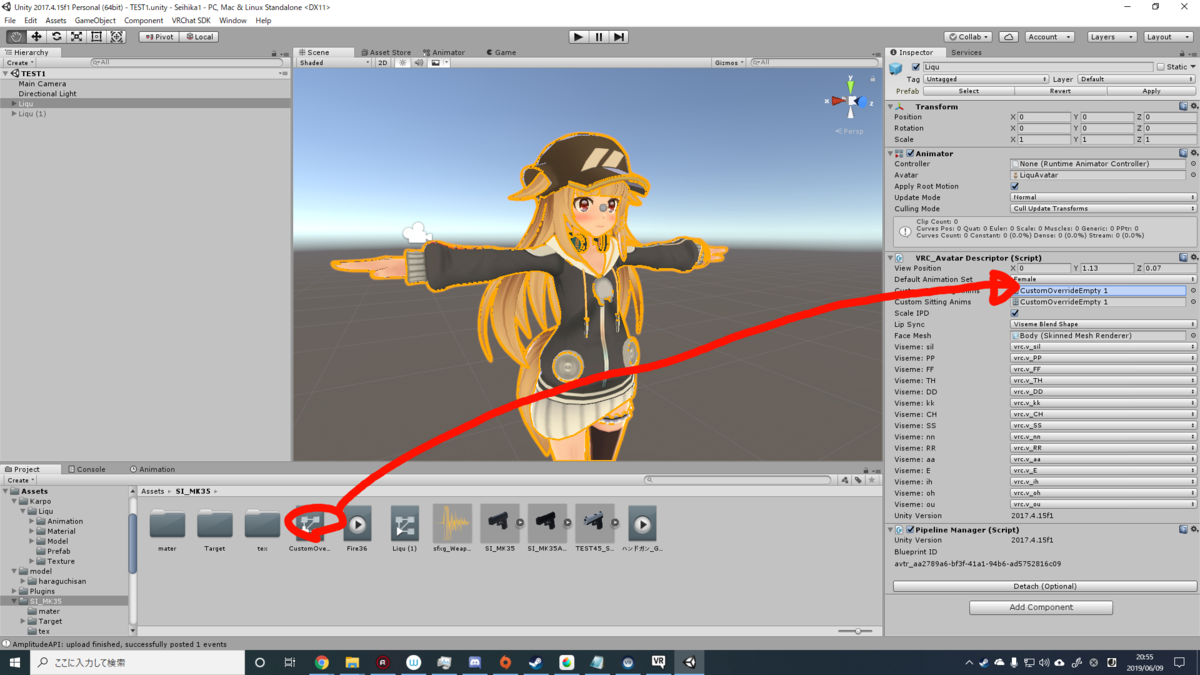Click the Pause button
1200x675 pixels.
(599, 37)
